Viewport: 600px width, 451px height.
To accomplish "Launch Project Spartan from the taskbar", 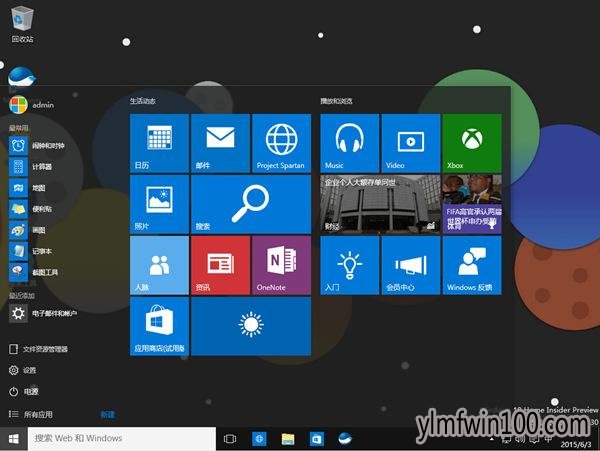I will click(259, 439).
